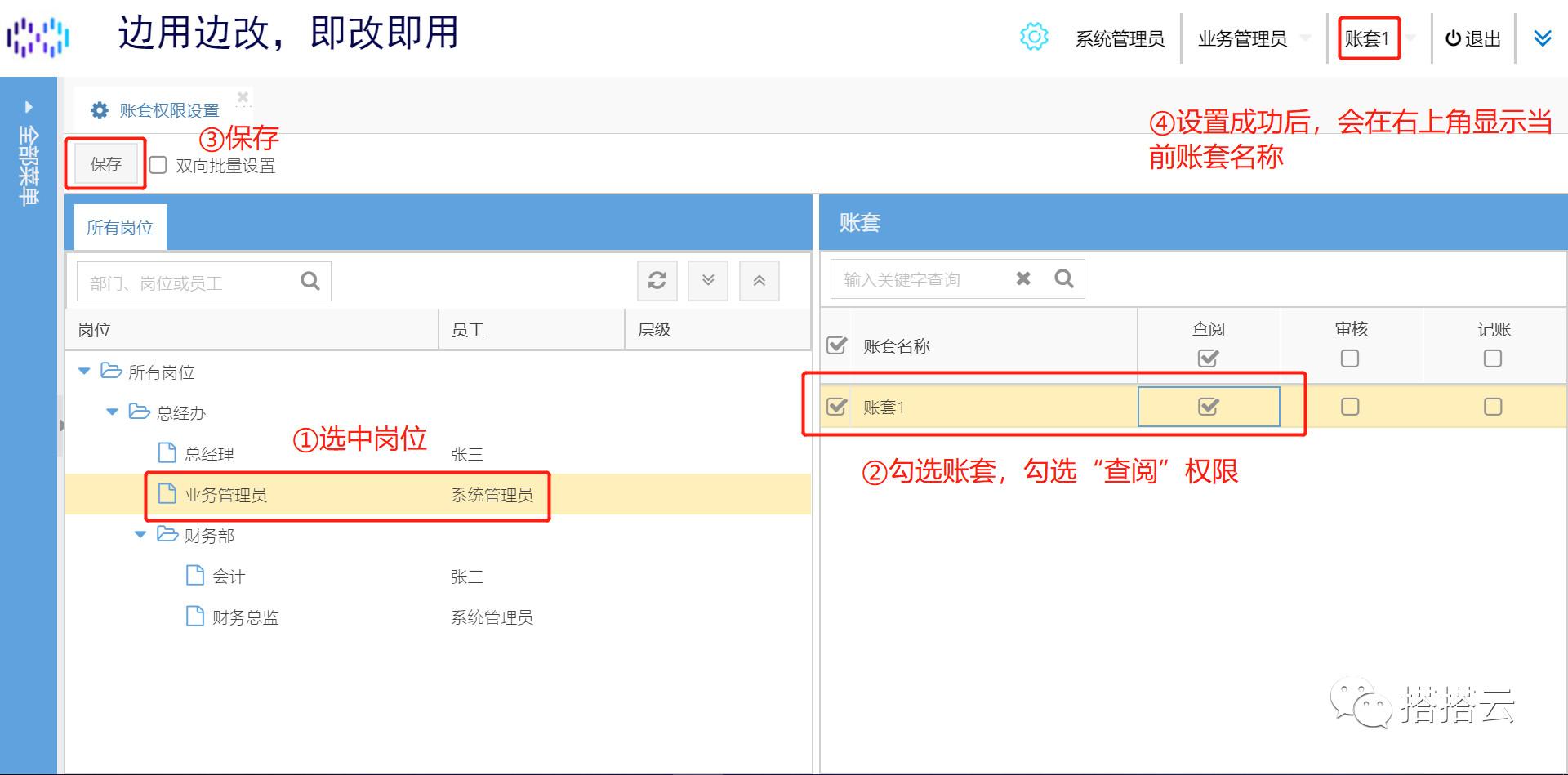Toggle the 查阅 column header checkbox
The image size is (1568, 775).
(x=1208, y=358)
